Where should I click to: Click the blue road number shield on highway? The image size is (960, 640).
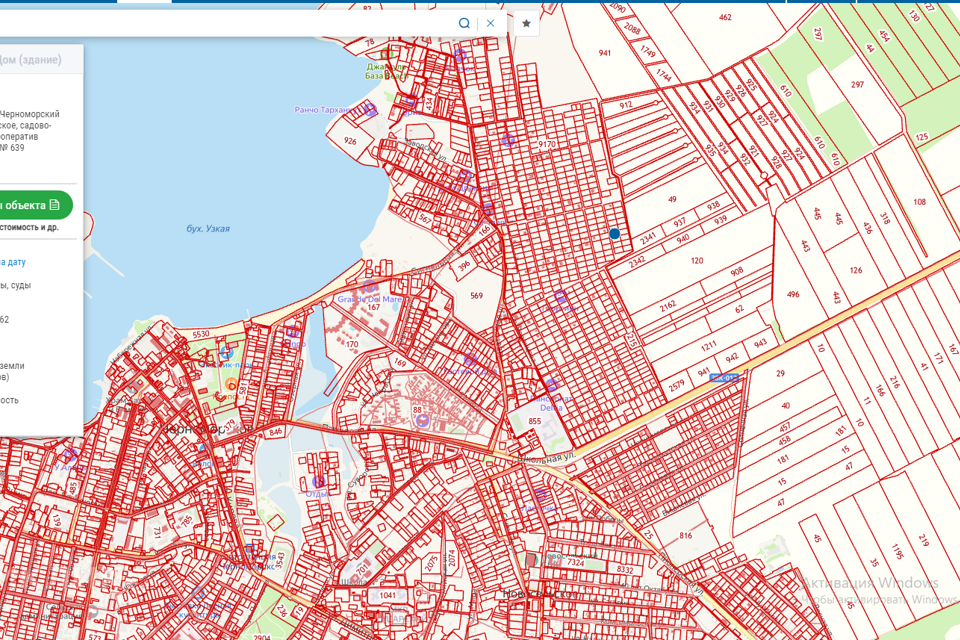point(725,378)
